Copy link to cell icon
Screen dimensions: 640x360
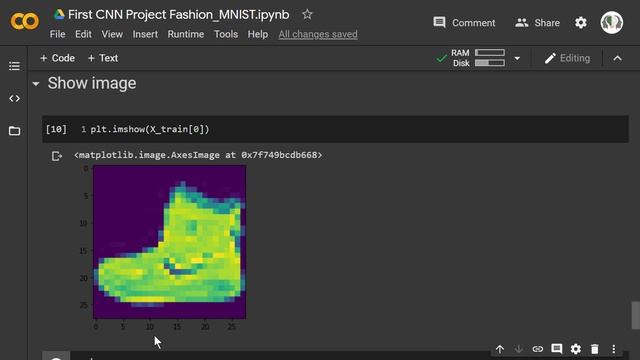pos(538,349)
